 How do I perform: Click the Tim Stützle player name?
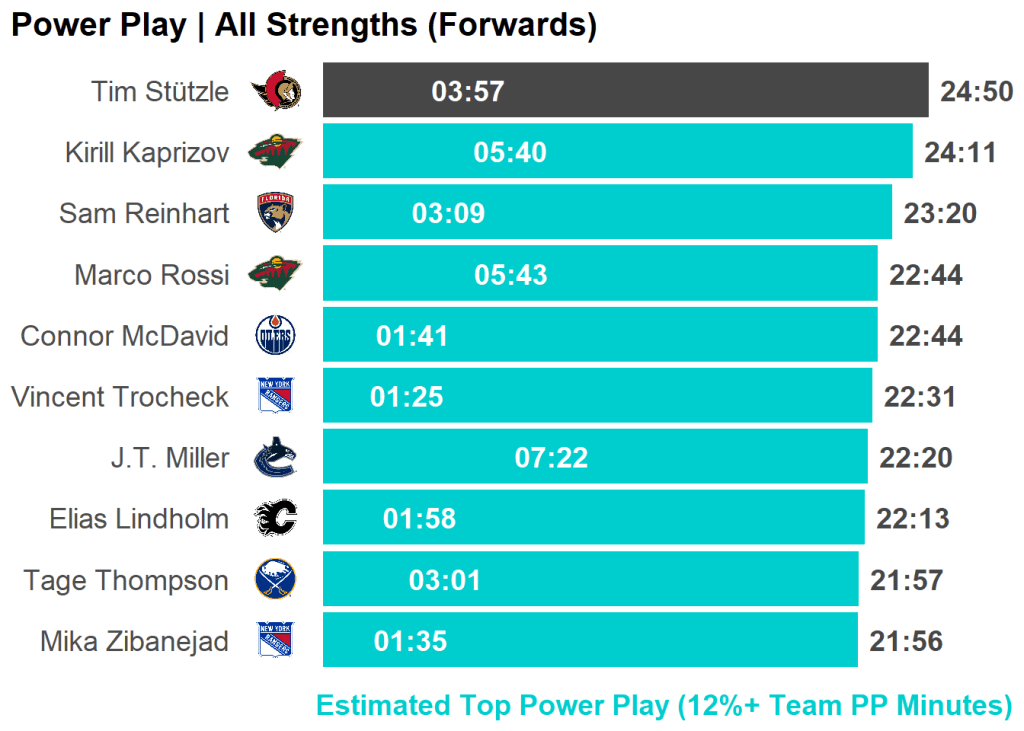pos(160,92)
